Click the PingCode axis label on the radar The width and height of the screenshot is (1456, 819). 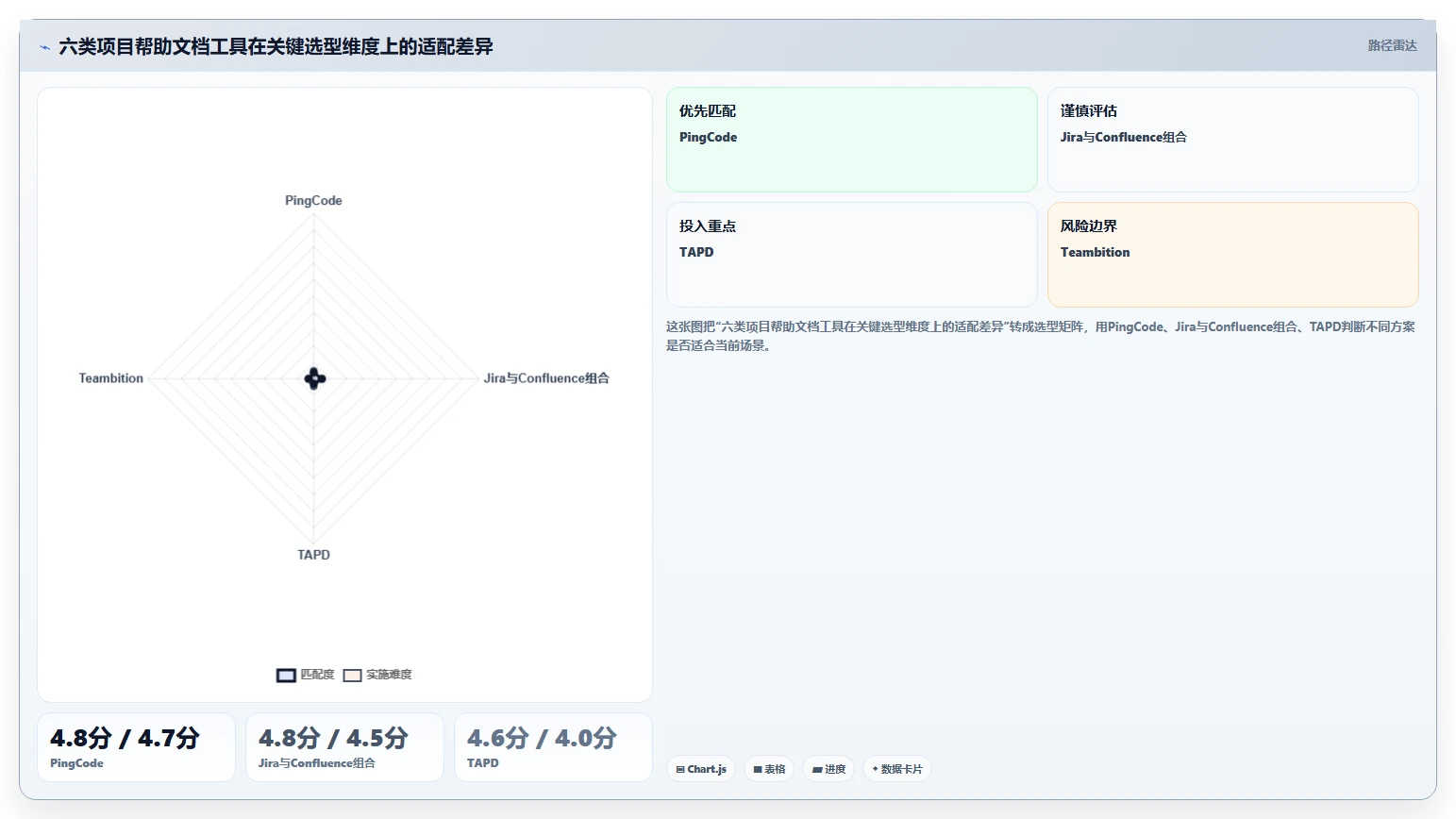(313, 200)
